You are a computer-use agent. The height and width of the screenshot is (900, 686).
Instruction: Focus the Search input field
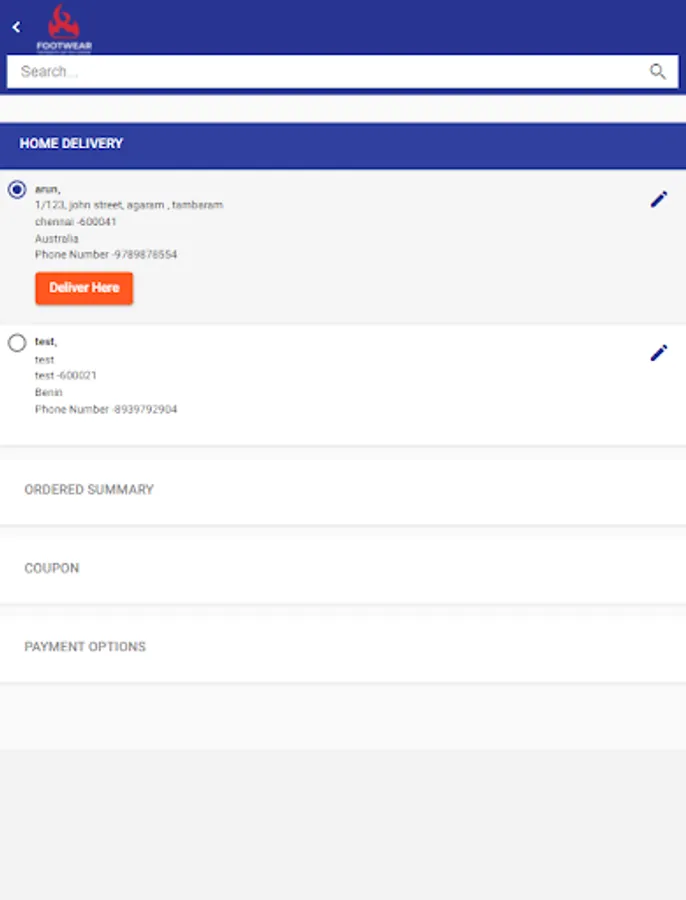(320, 71)
